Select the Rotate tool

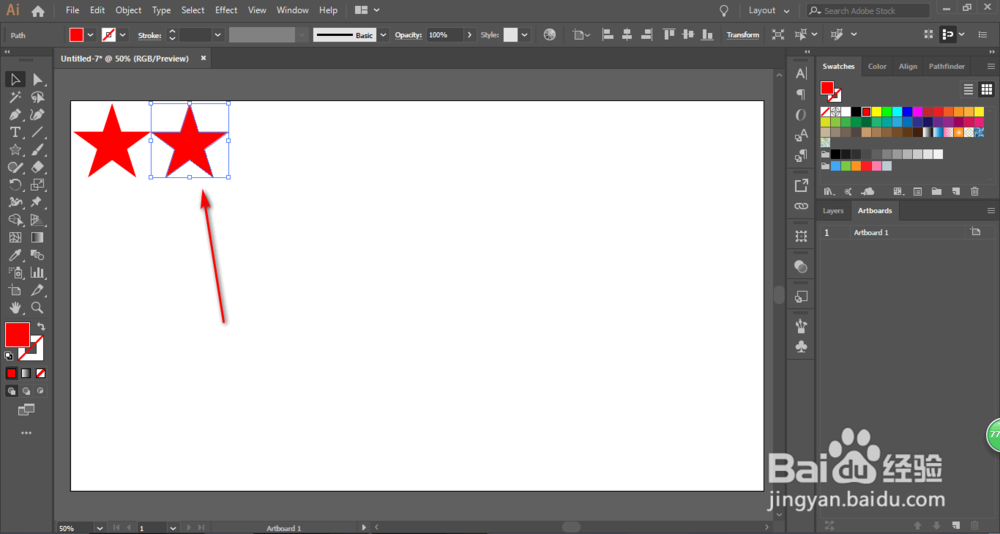(15, 185)
